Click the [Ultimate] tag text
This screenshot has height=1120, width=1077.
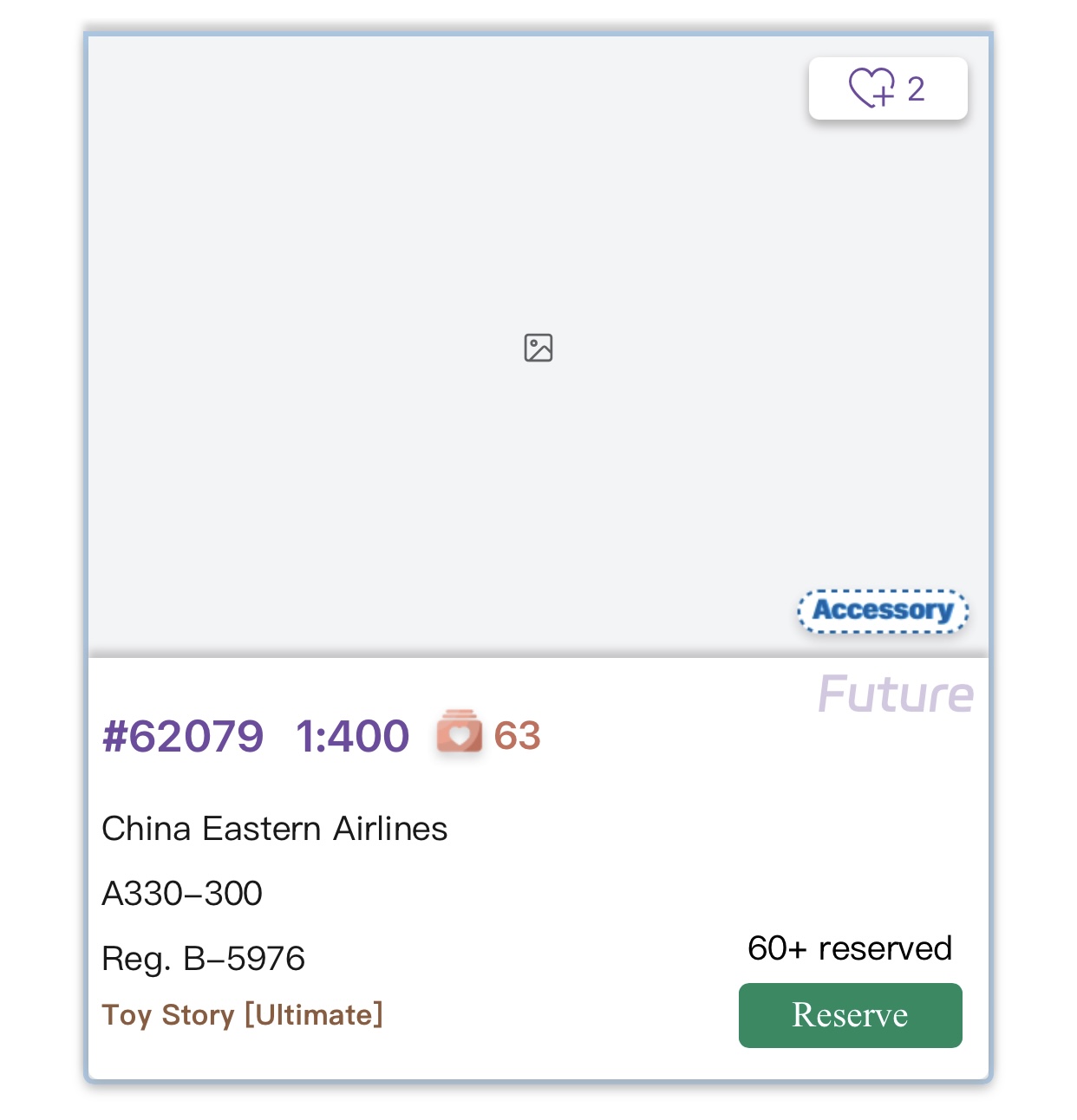[314, 1014]
